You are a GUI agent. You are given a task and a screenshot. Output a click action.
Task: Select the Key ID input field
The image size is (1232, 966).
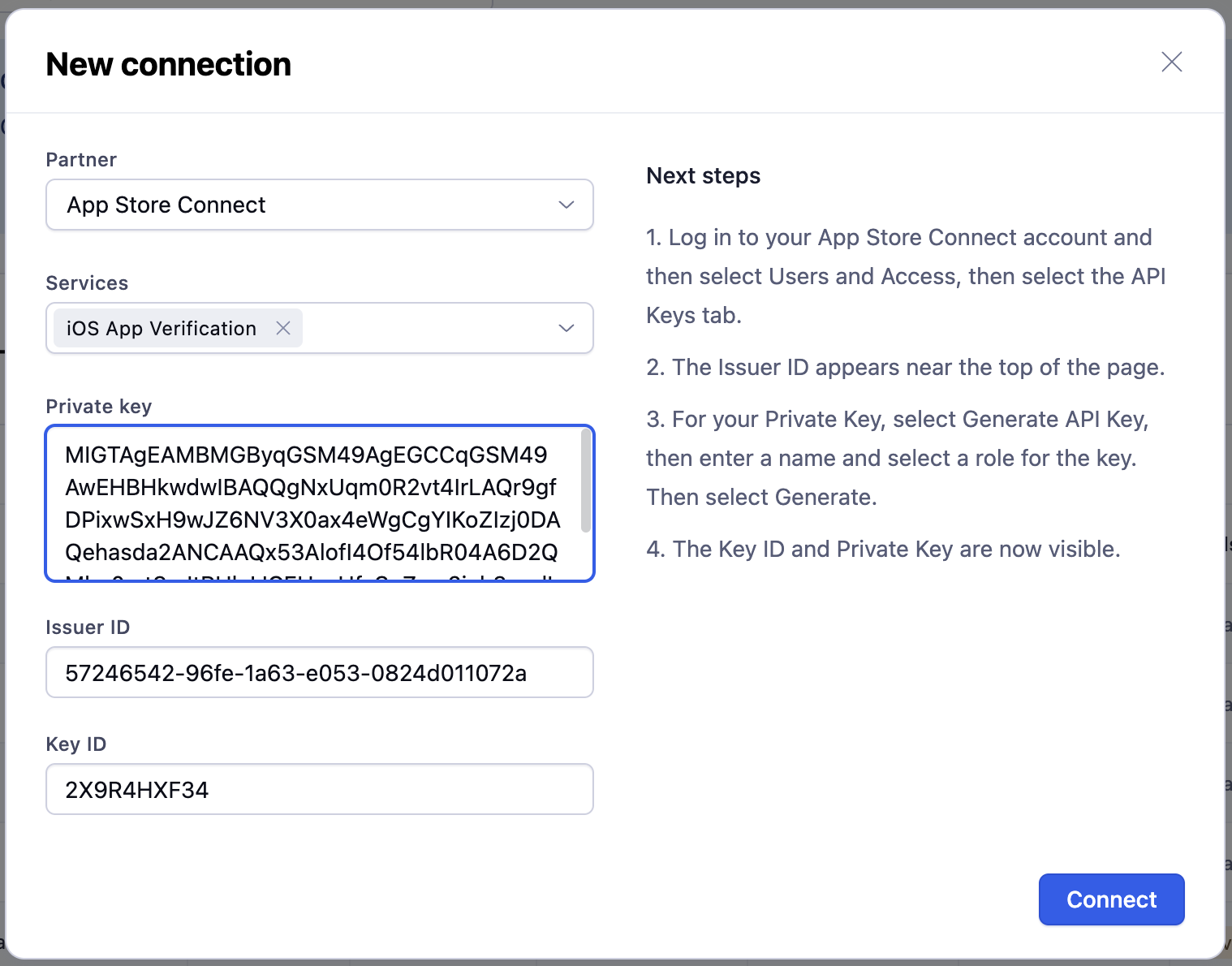(x=319, y=788)
